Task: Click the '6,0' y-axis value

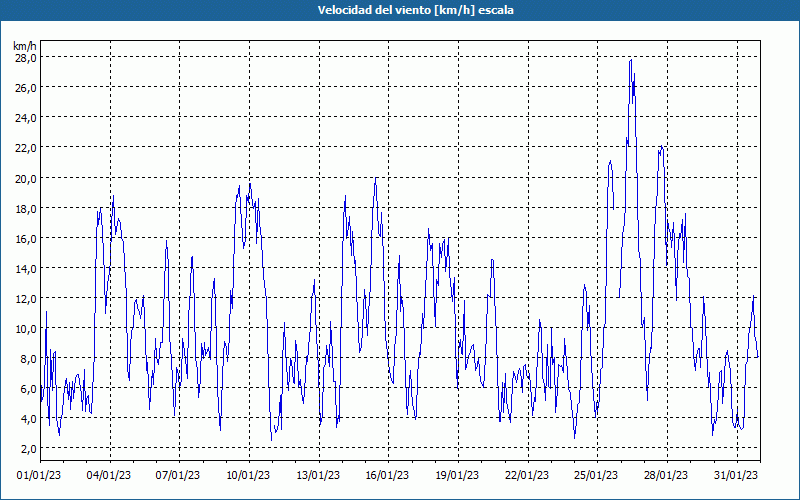Action: [x=28, y=388]
